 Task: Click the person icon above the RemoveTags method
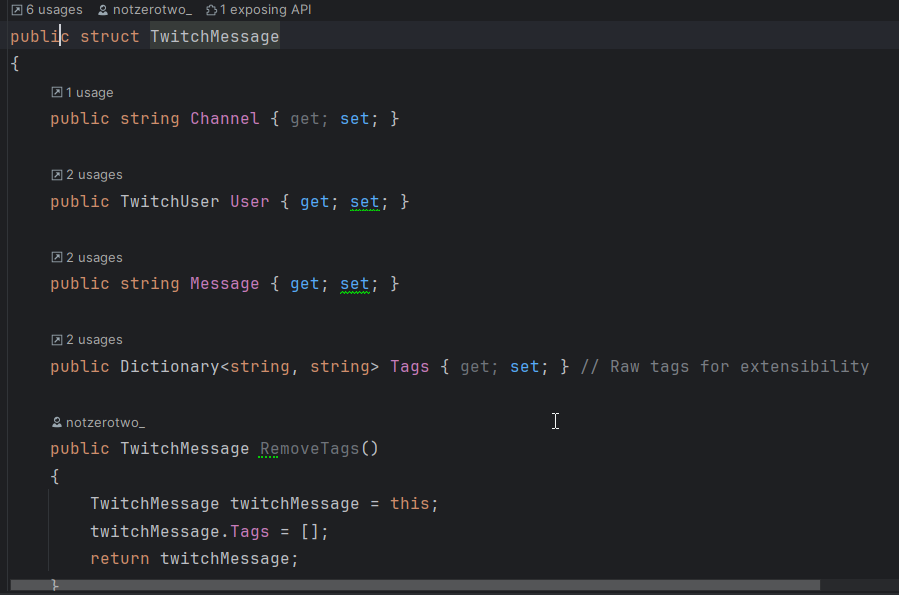click(57, 422)
